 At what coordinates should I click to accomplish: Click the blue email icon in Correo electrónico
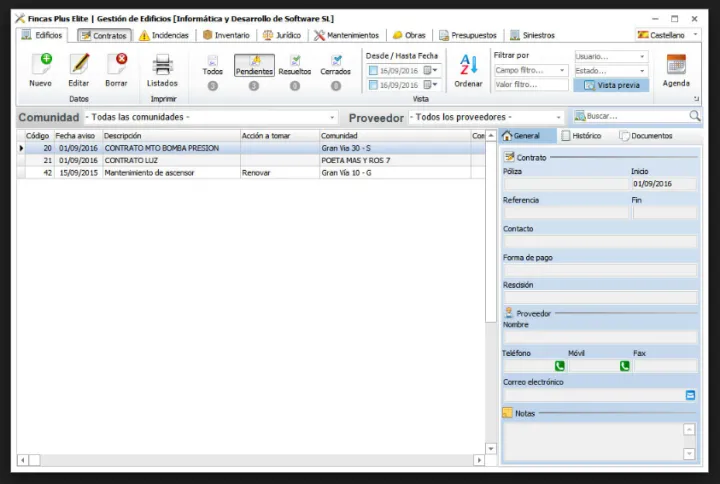(x=690, y=395)
